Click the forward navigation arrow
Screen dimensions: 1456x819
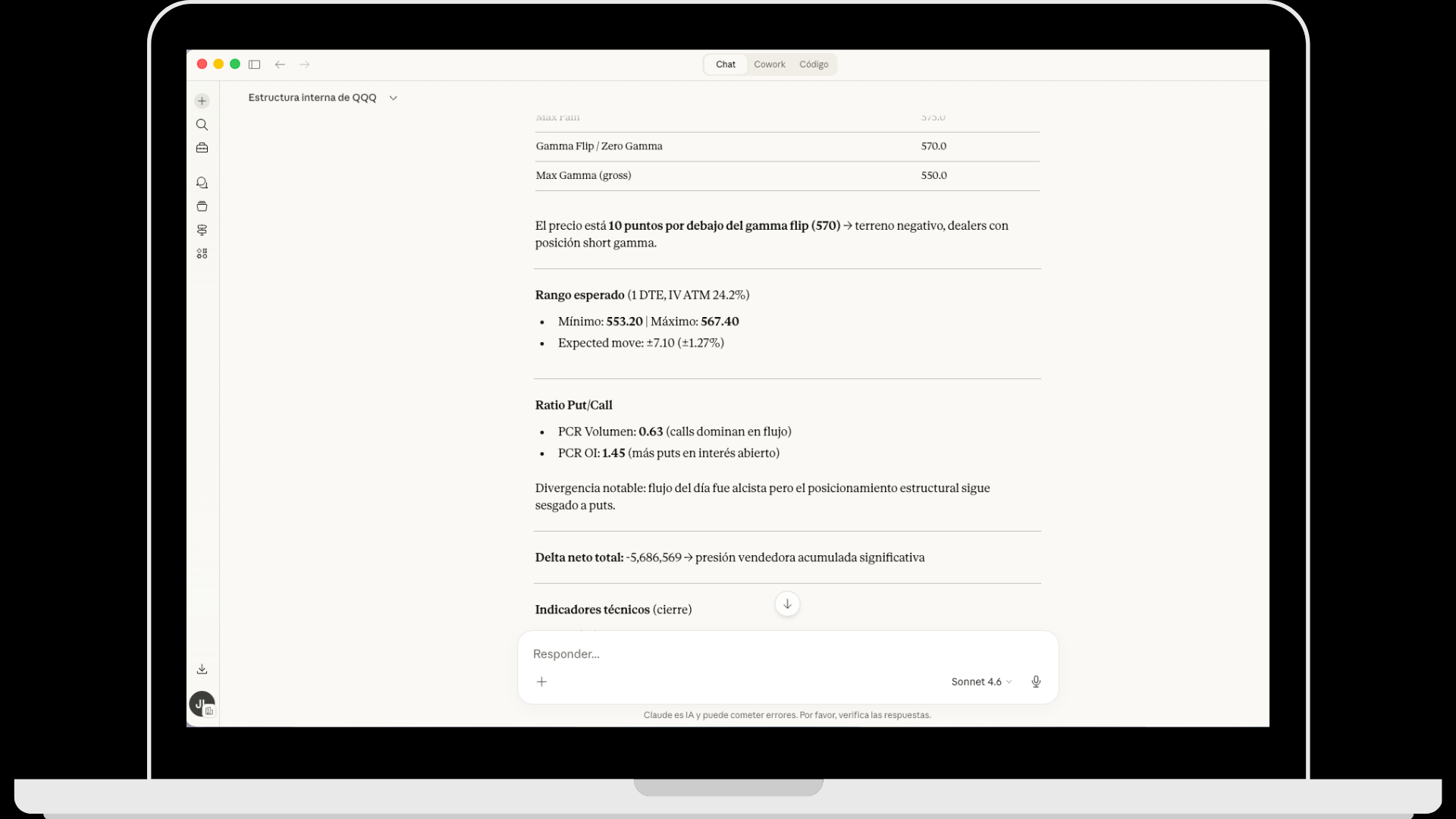[305, 64]
